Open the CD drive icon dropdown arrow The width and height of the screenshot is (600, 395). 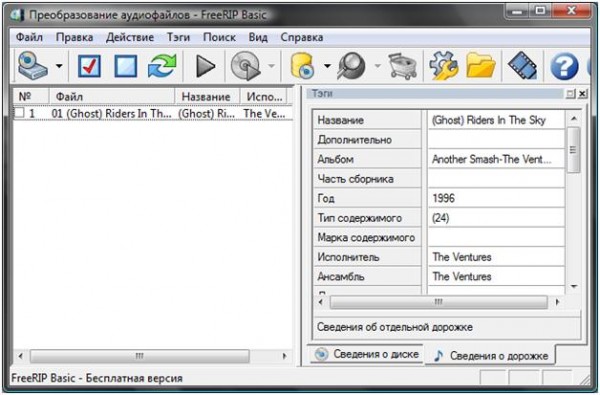pyautogui.click(x=59, y=66)
